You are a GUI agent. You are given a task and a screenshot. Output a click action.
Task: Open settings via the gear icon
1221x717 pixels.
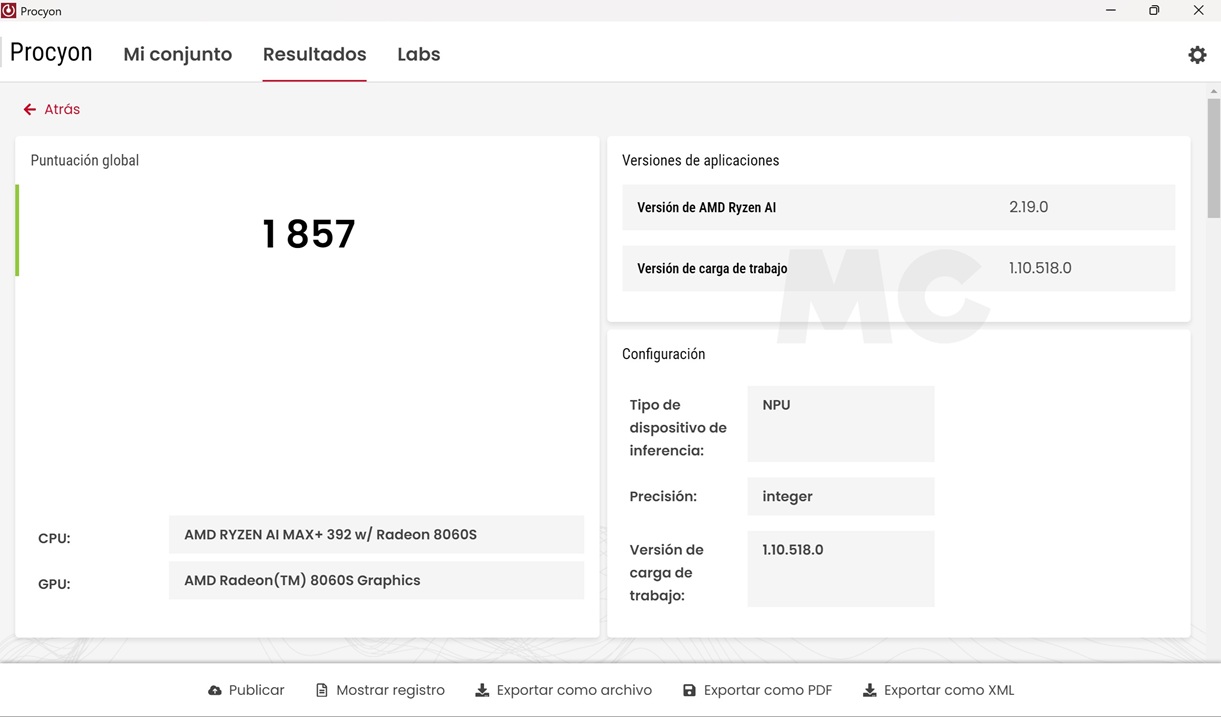tap(1197, 54)
